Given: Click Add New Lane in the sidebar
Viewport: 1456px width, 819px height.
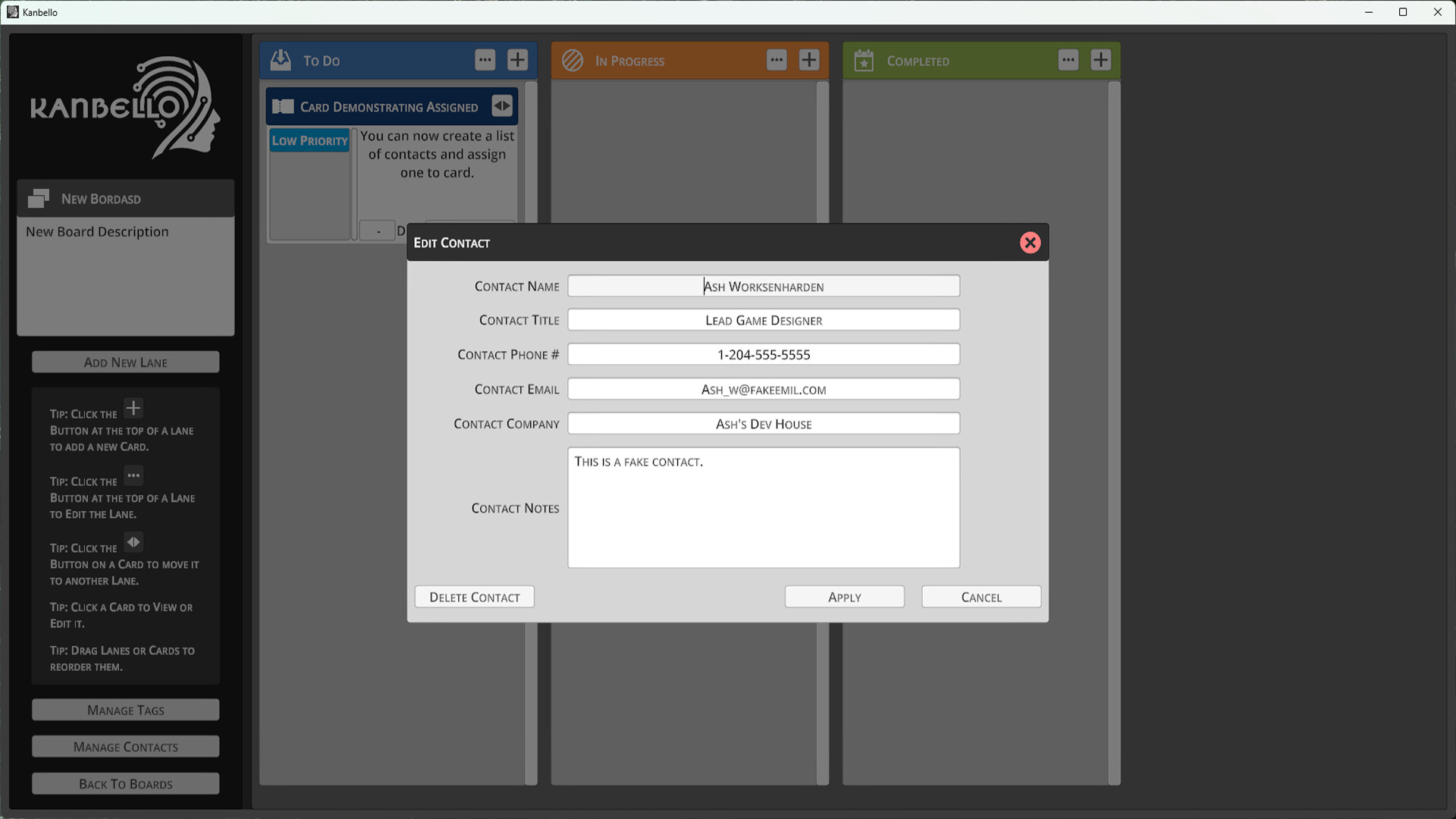Looking at the screenshot, I should tap(125, 362).
